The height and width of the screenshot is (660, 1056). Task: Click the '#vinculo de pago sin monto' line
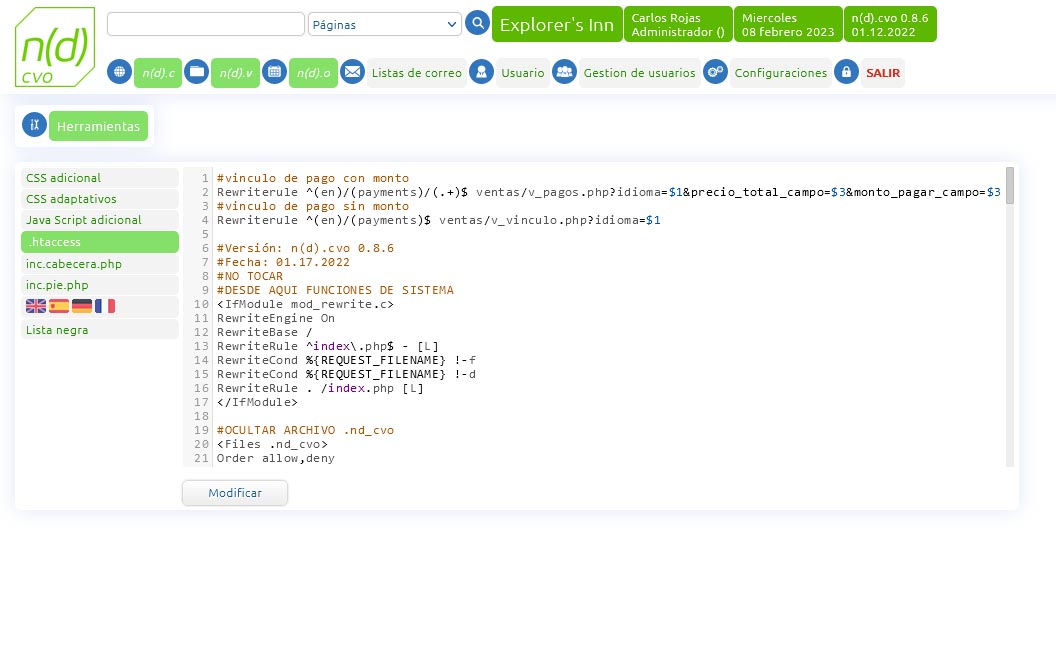pos(312,206)
